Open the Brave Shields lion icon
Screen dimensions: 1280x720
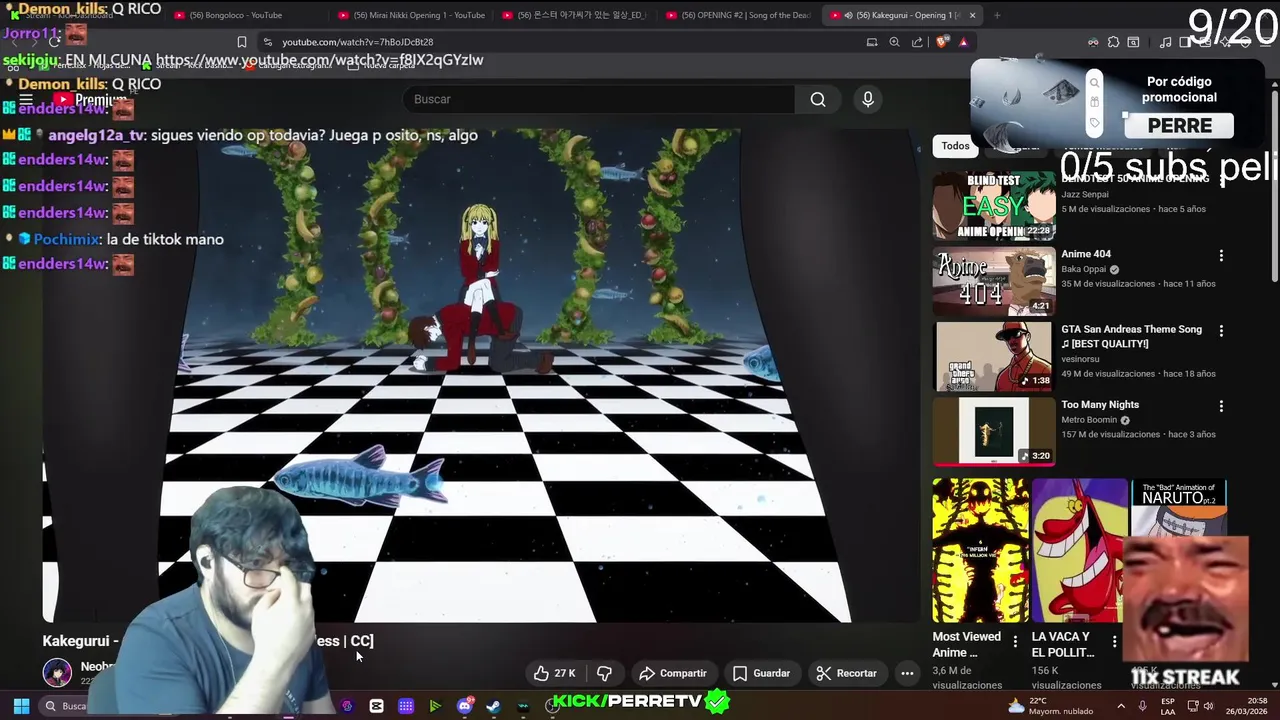(942, 42)
